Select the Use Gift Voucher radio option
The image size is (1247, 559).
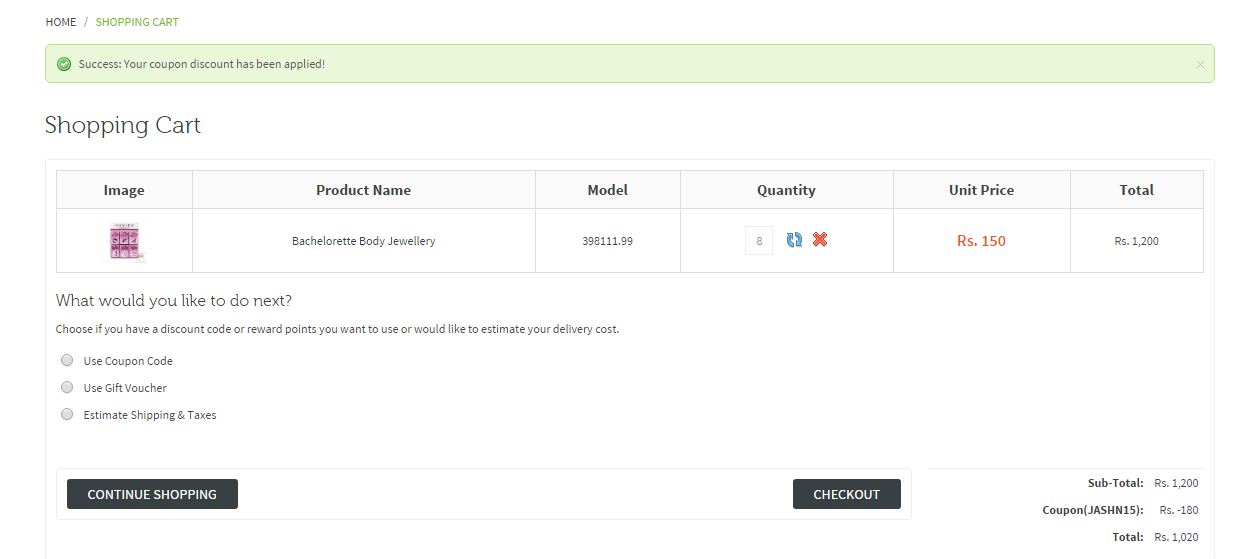pyautogui.click(x=67, y=387)
